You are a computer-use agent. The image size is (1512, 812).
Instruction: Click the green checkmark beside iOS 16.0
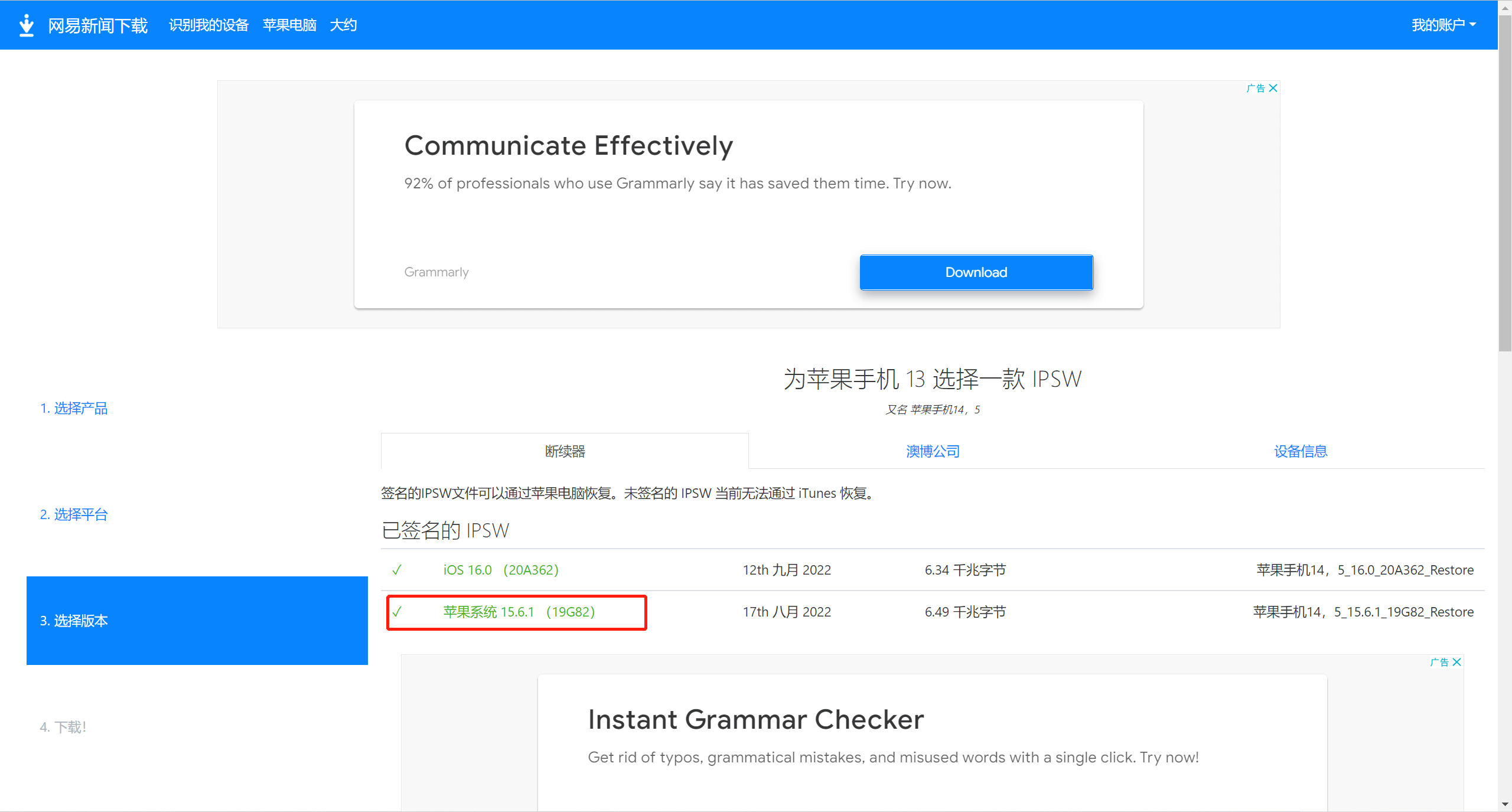click(397, 570)
